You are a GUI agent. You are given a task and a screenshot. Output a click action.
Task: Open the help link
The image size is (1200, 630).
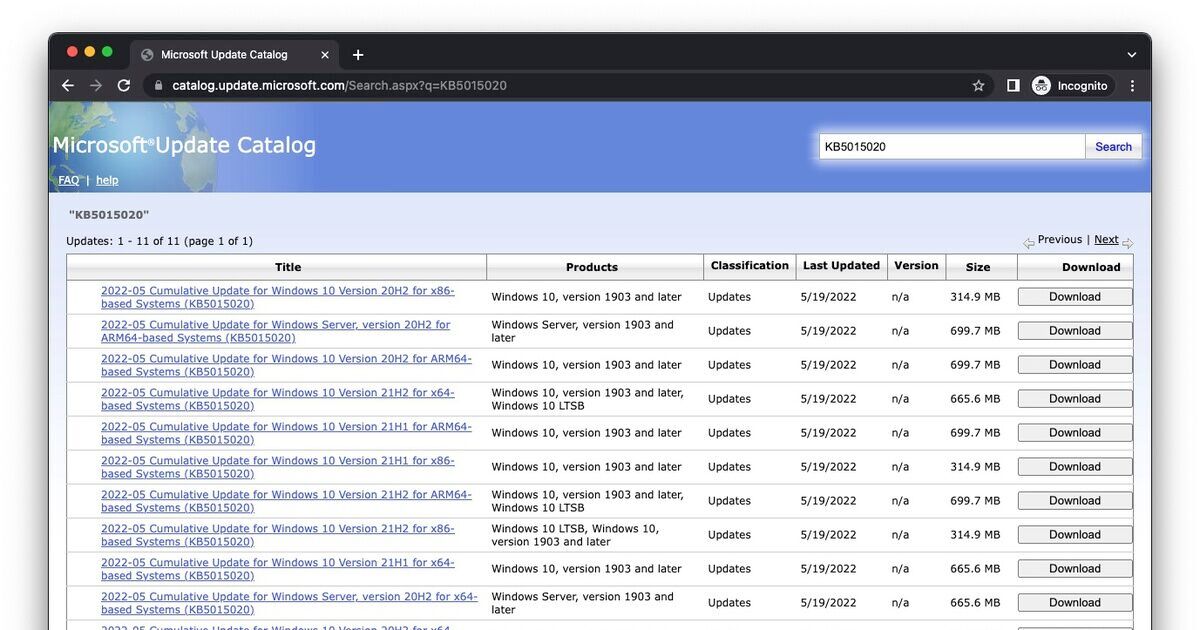107,181
